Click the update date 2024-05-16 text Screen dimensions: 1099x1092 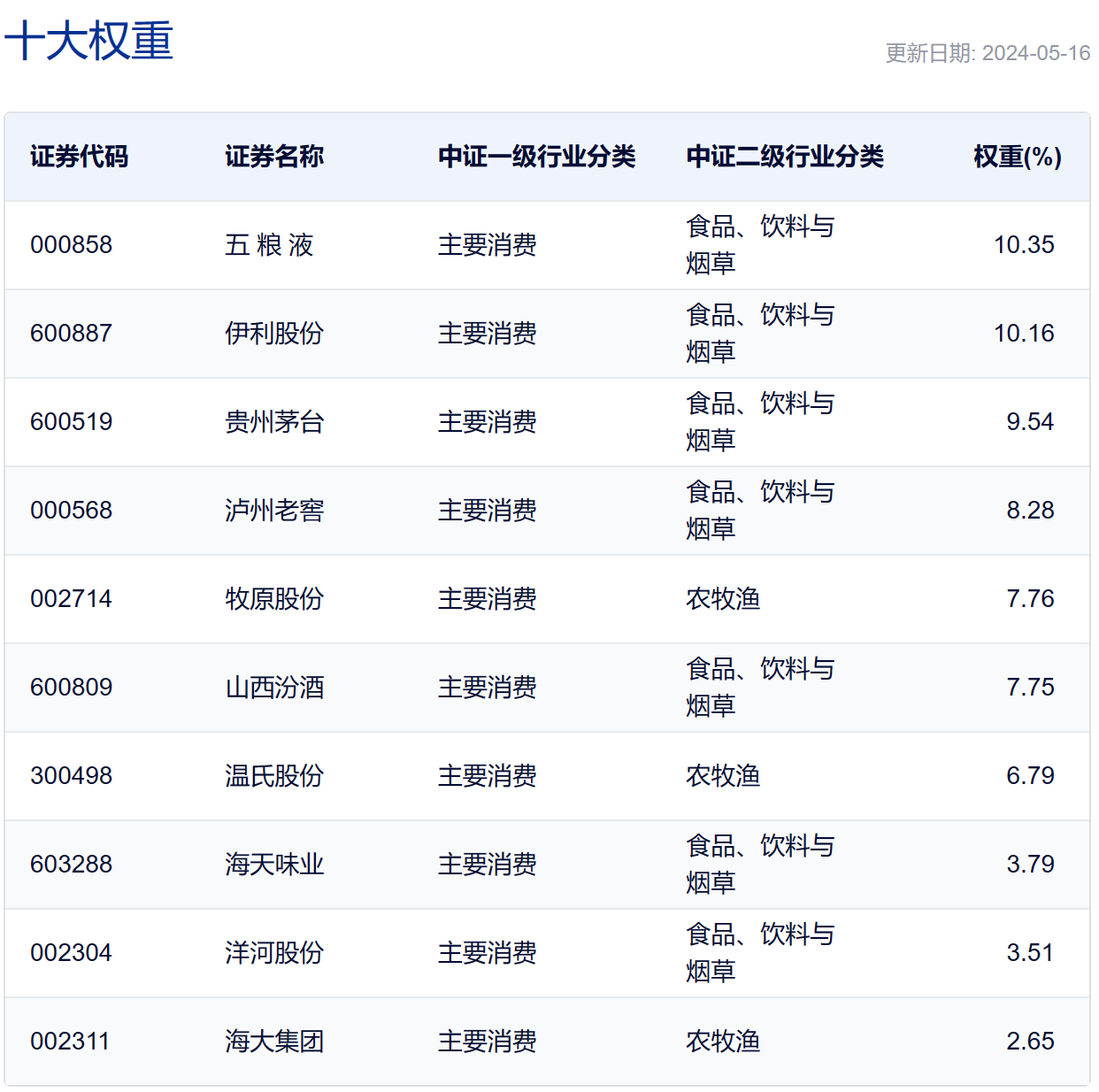click(1036, 53)
